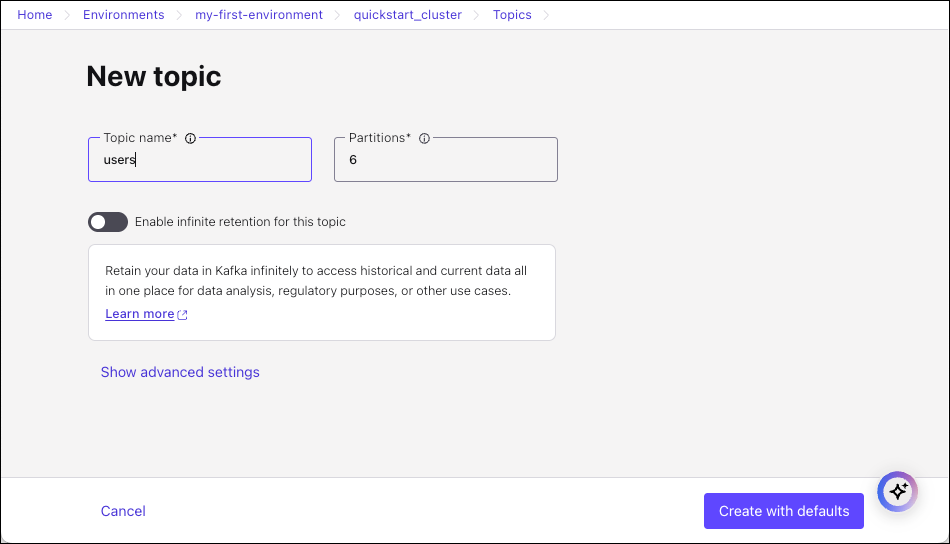Screen dimensions: 950x544
Task: Enable the infinite retention toggle switch
Action: 108,222
